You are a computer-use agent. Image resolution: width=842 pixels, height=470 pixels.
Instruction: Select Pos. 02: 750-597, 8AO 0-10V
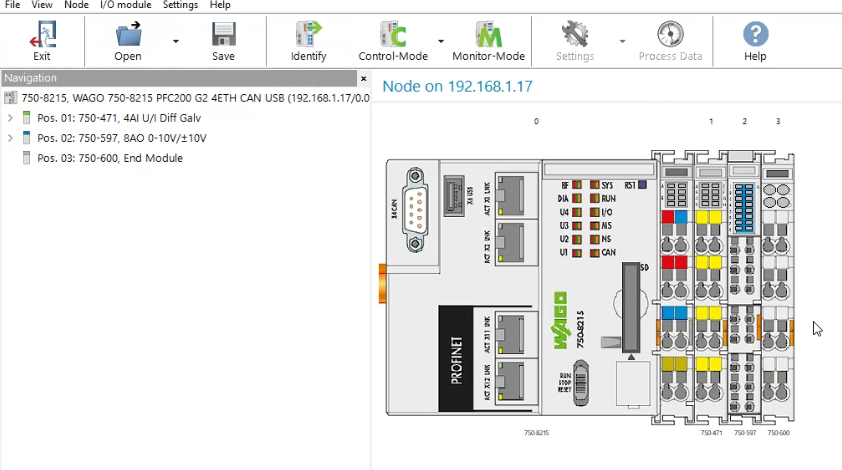pyautogui.click(x=121, y=138)
